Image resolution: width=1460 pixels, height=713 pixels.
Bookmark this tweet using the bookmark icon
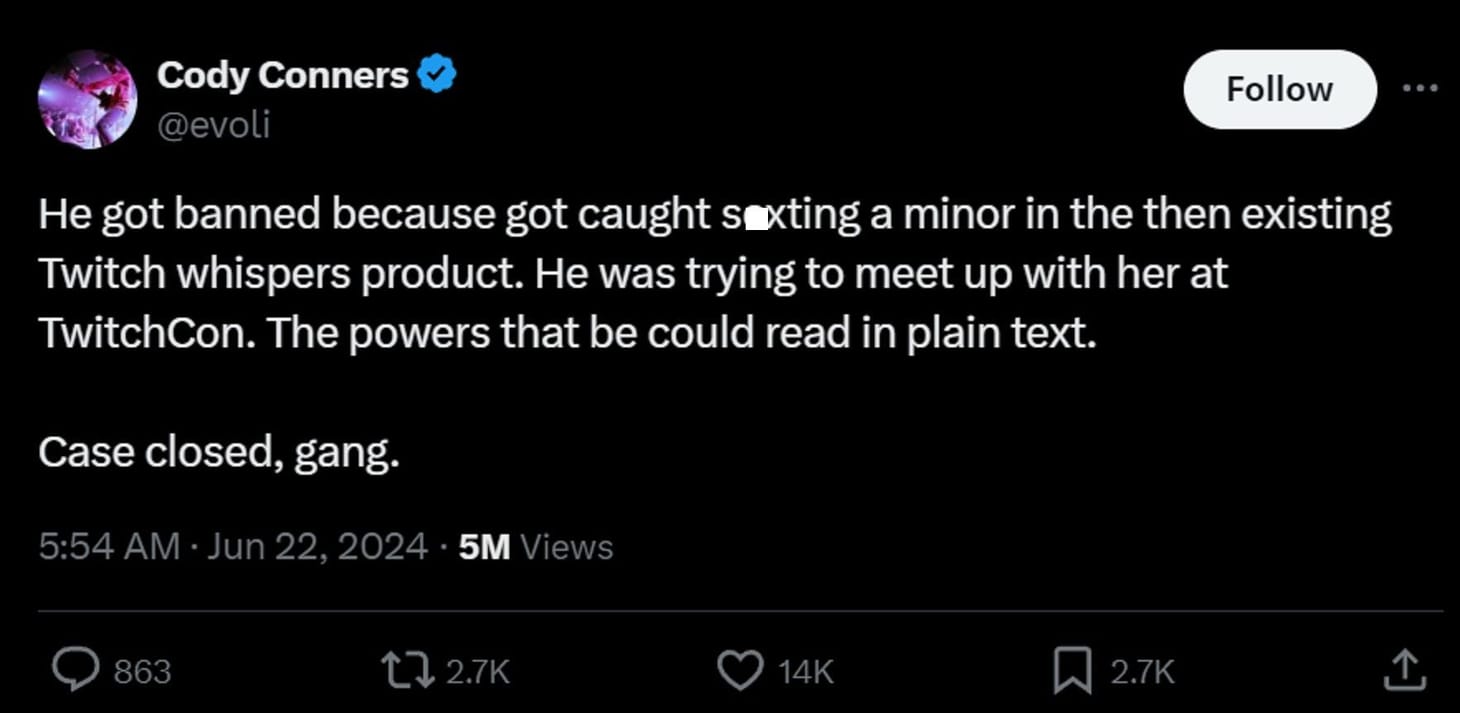point(1072,670)
